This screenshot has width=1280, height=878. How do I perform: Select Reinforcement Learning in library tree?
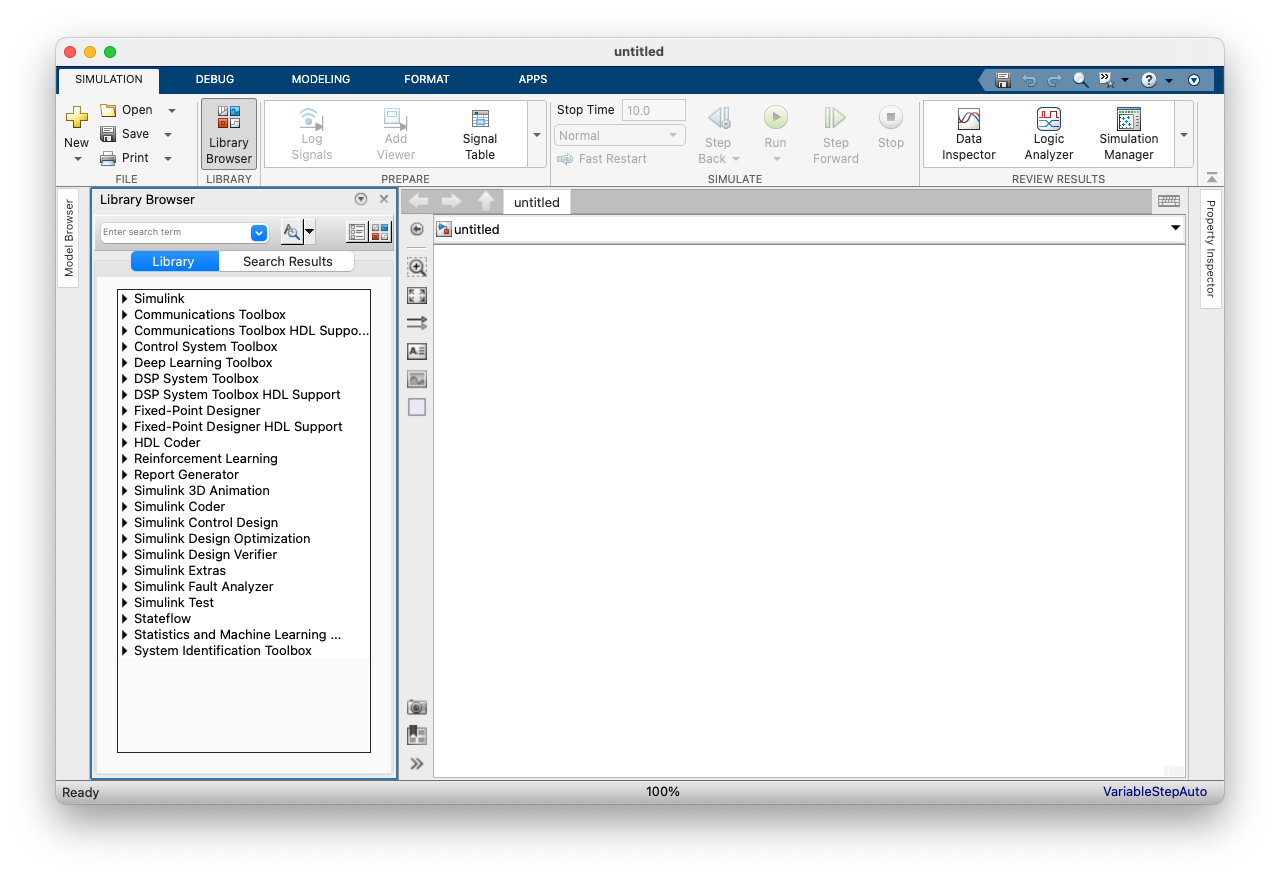point(206,458)
